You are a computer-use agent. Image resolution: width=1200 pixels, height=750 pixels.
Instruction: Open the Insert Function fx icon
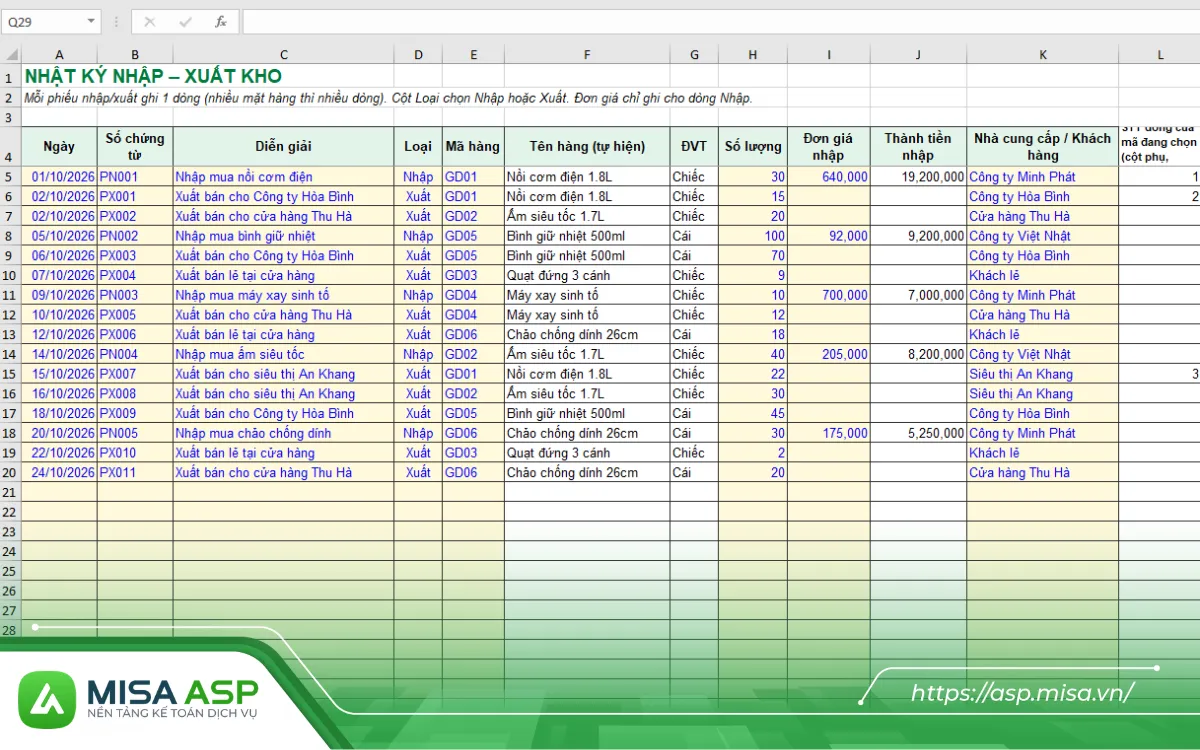pyautogui.click(x=221, y=21)
